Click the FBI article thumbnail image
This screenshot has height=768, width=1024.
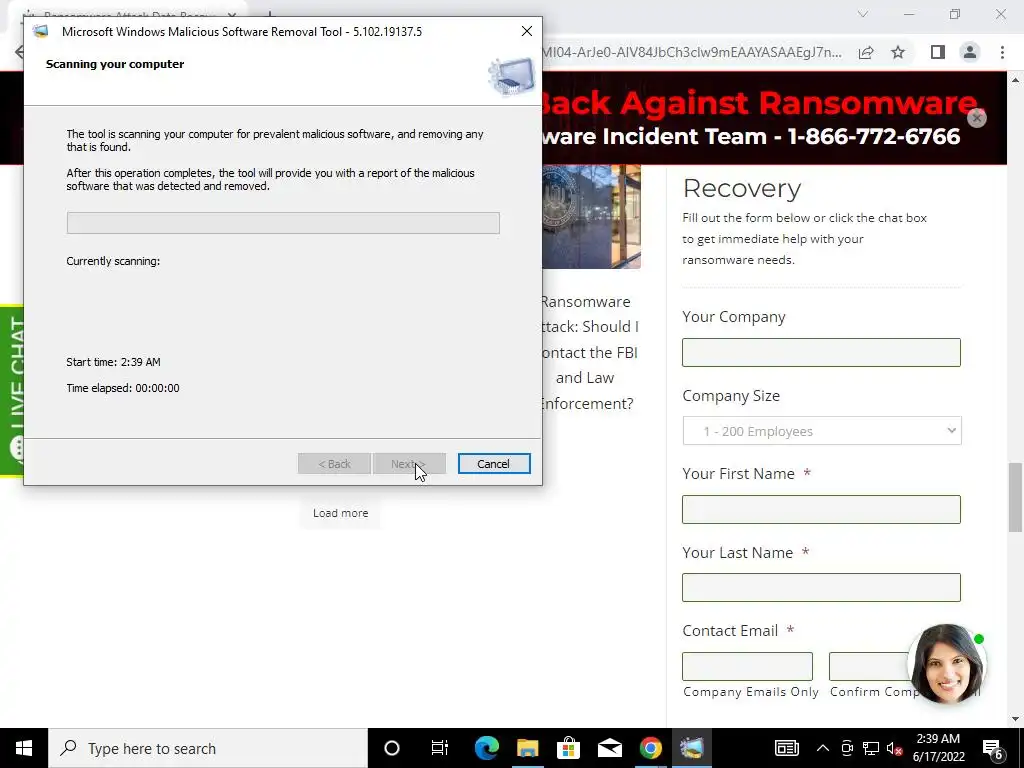591,216
